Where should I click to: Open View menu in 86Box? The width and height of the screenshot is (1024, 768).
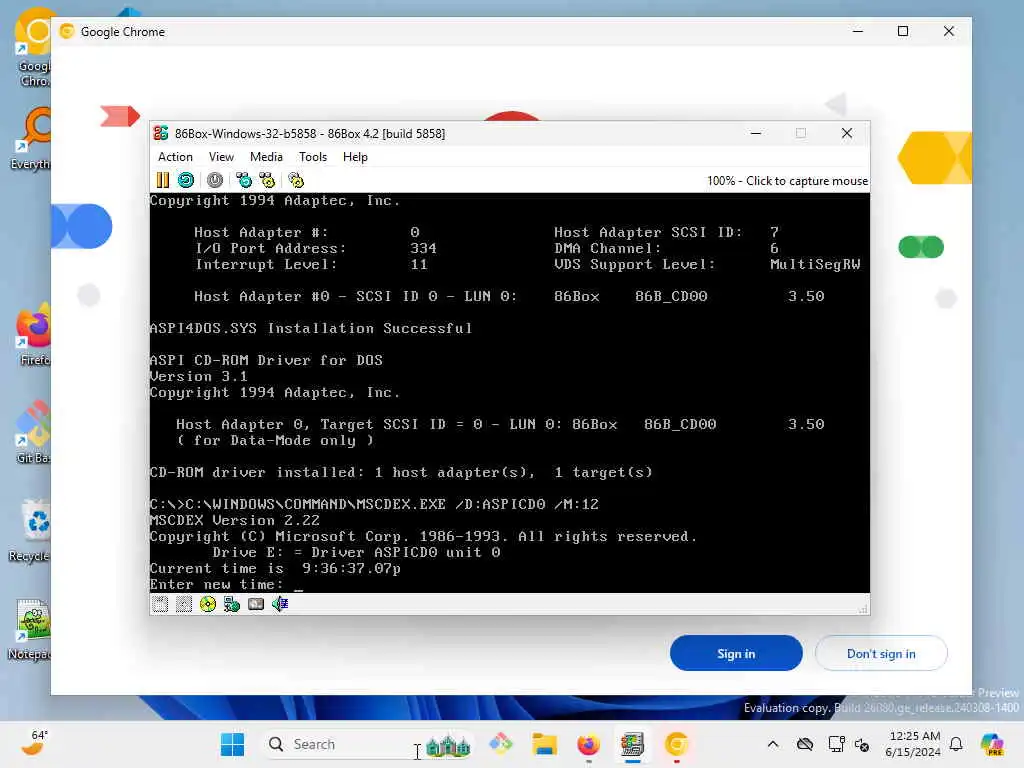pyautogui.click(x=221, y=157)
